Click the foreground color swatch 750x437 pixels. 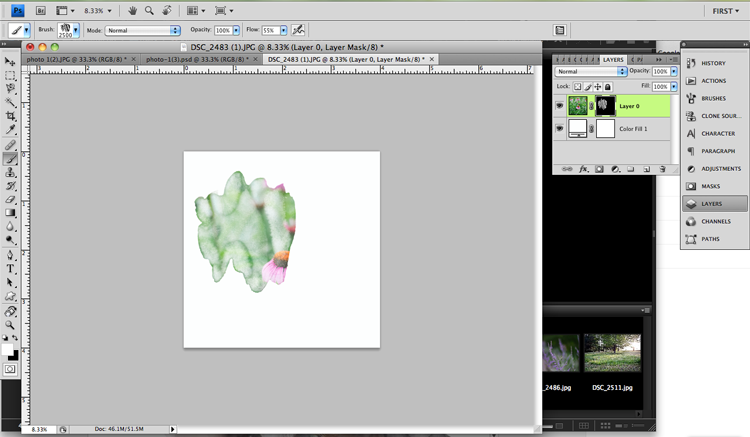tap(8, 349)
